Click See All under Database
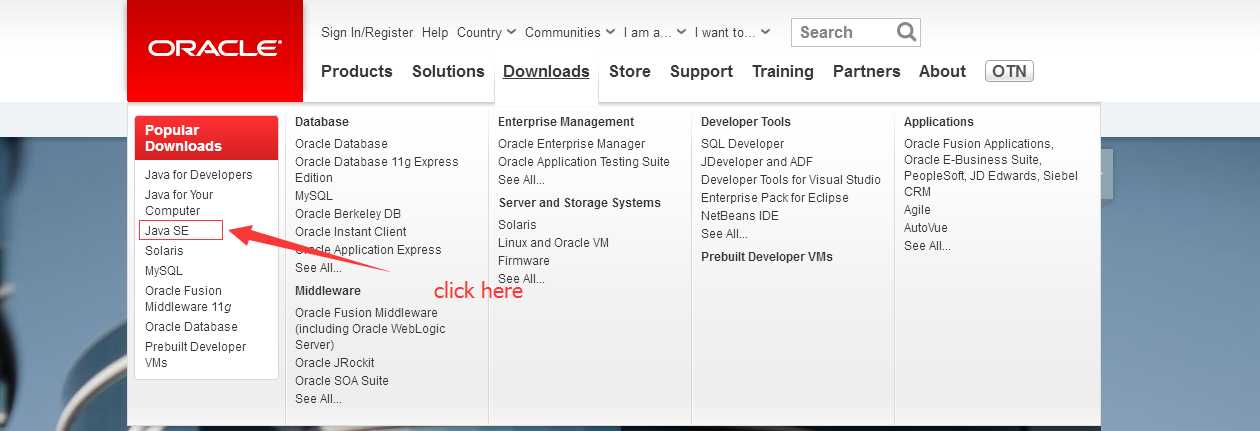The height and width of the screenshot is (431, 1260). 318,268
